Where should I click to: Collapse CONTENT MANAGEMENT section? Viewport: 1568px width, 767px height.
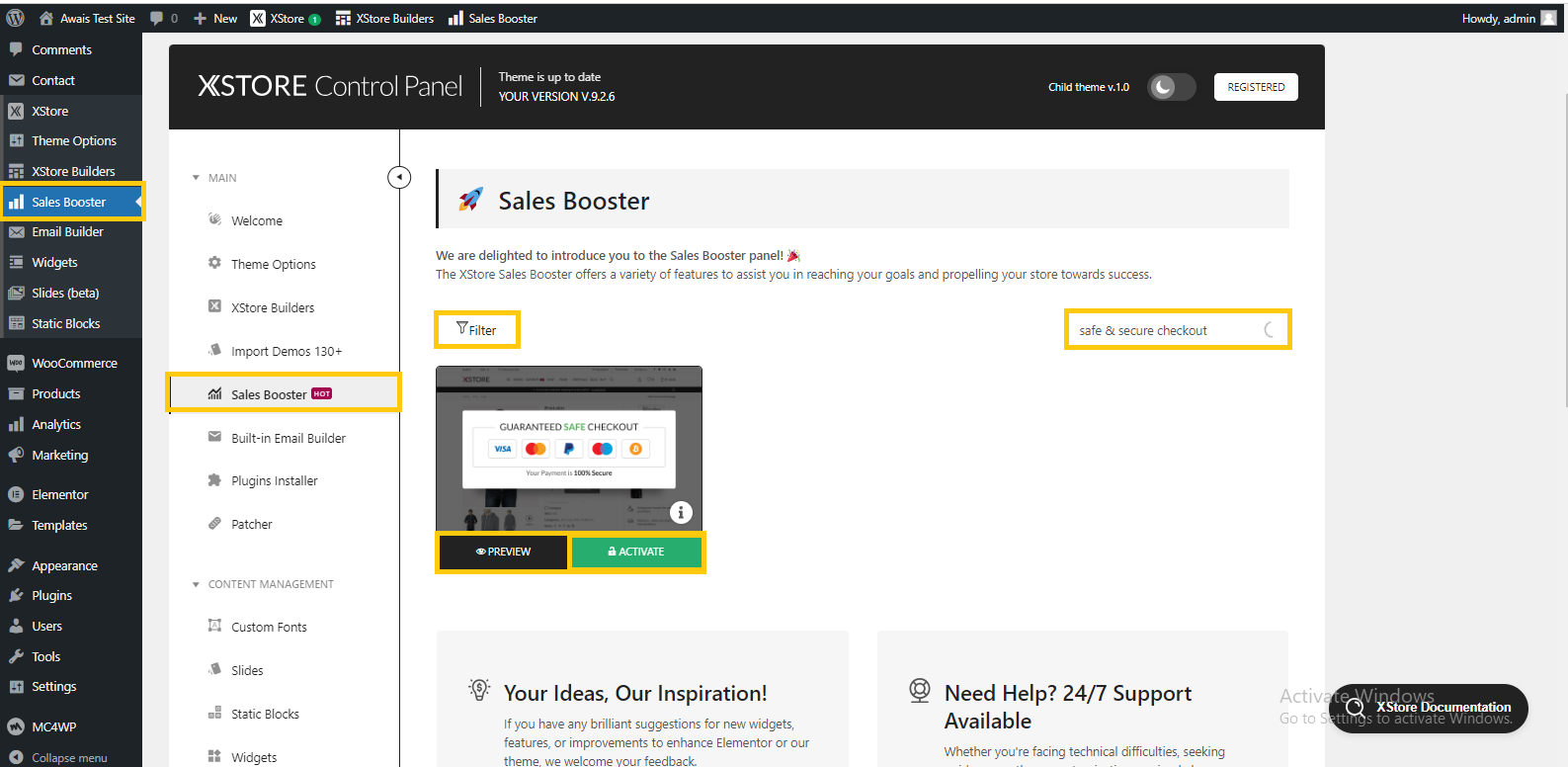(x=196, y=584)
